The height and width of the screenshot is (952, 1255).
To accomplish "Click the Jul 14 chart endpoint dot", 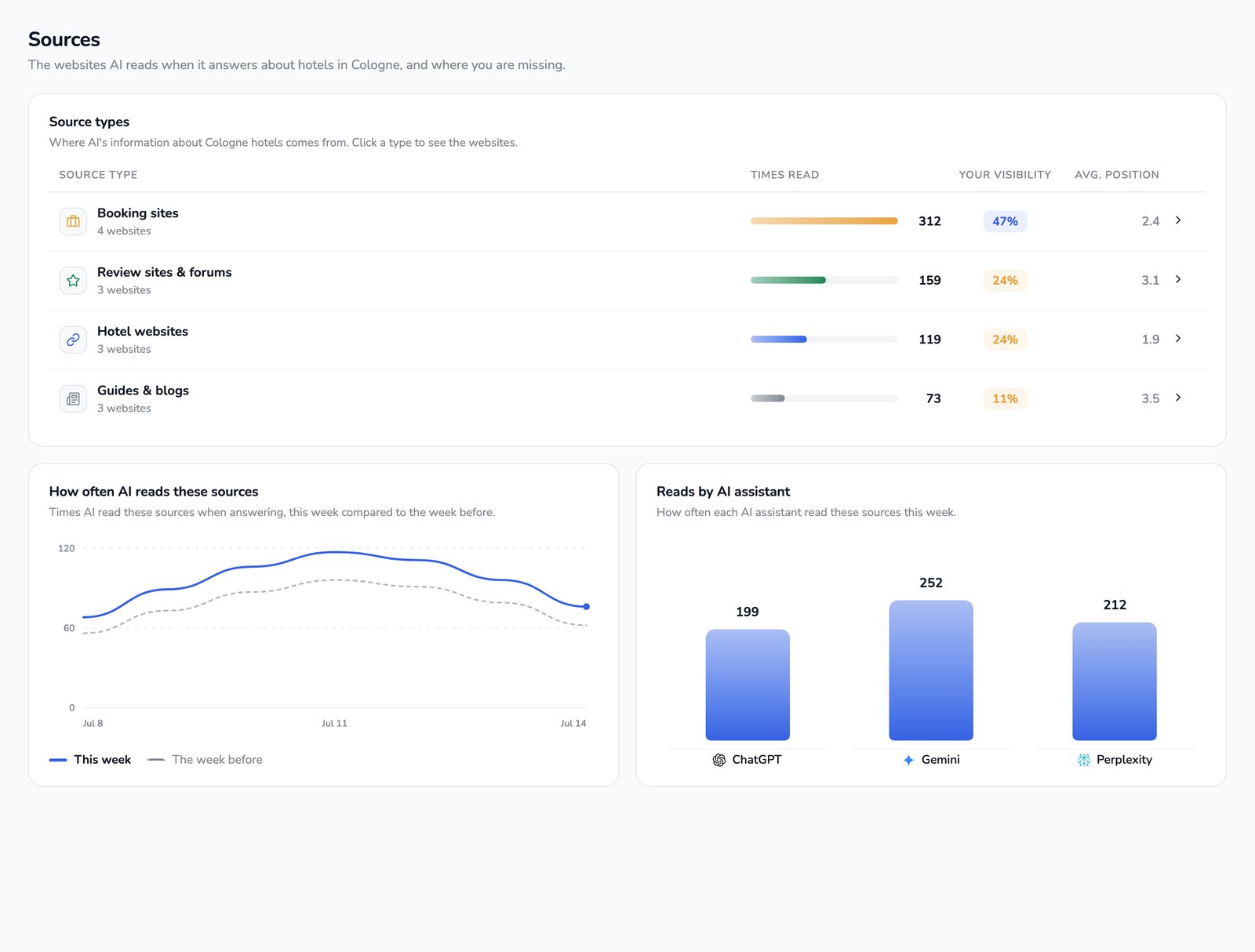I will point(586,607).
